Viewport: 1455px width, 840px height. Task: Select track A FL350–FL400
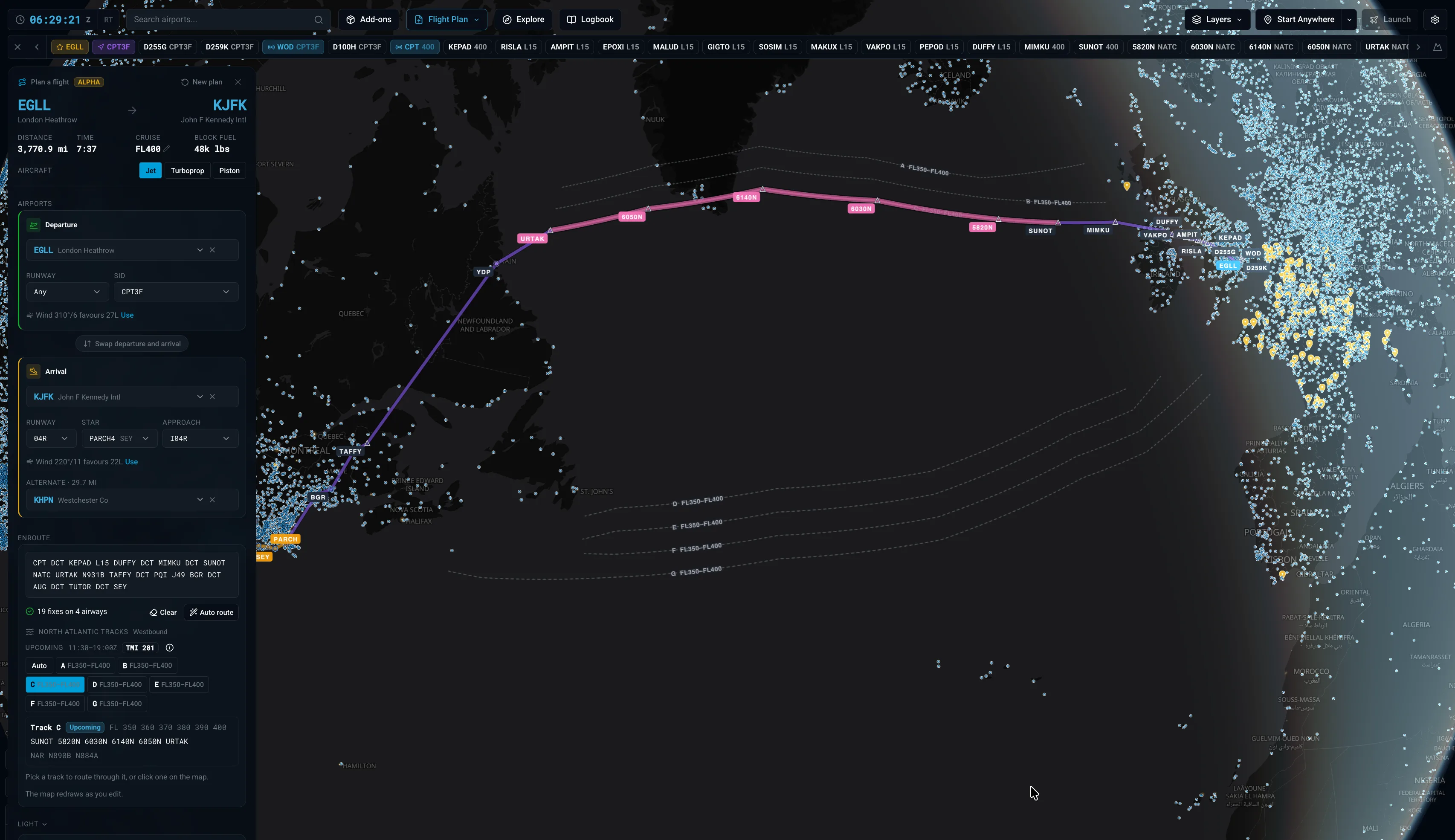pos(85,666)
